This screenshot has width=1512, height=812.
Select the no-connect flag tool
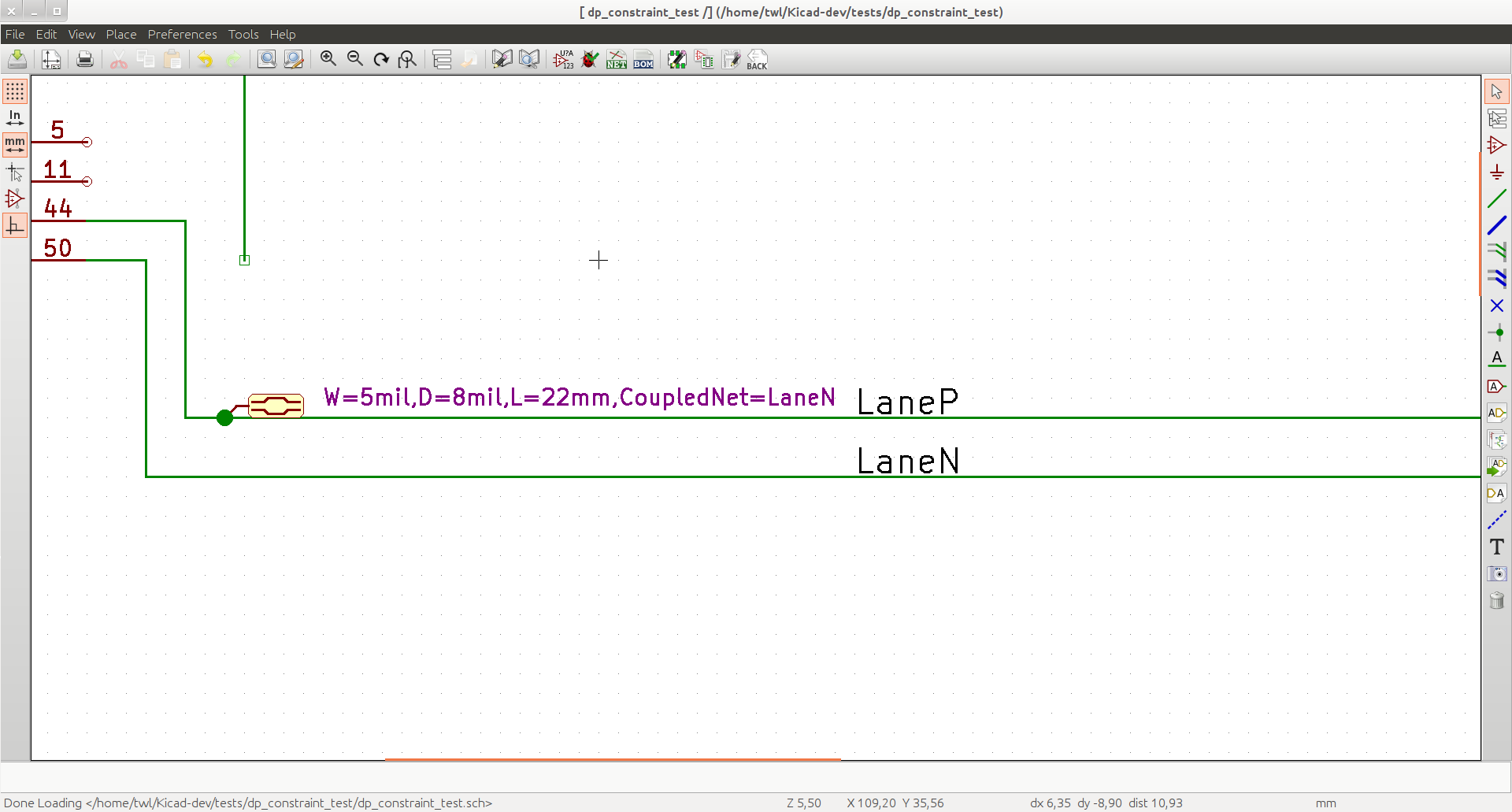pos(1497,306)
